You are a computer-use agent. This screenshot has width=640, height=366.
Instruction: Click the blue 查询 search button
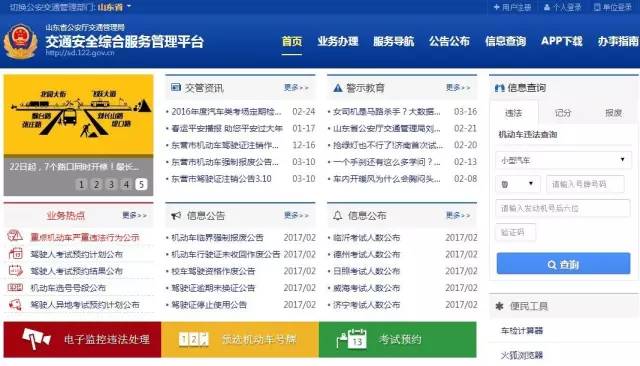point(563,264)
